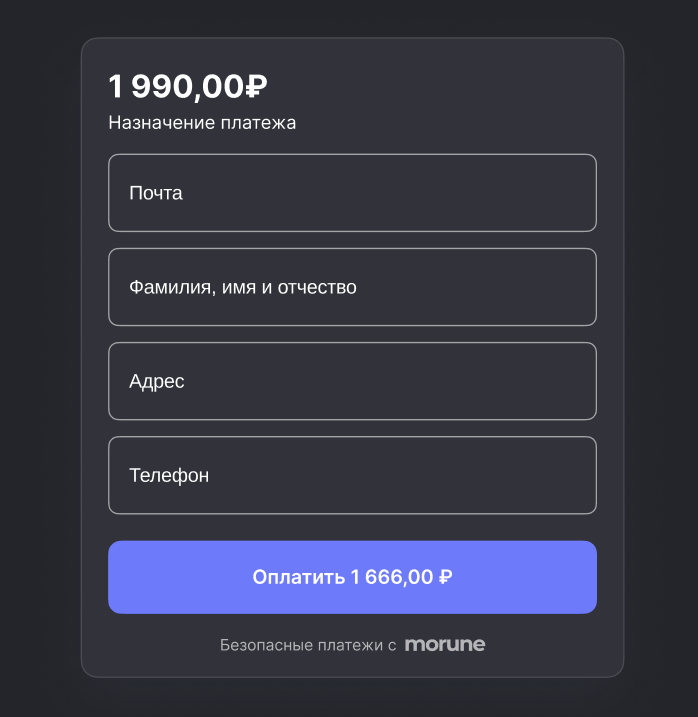Click the Почта placeholder text
This screenshot has width=698, height=717.
[156, 193]
